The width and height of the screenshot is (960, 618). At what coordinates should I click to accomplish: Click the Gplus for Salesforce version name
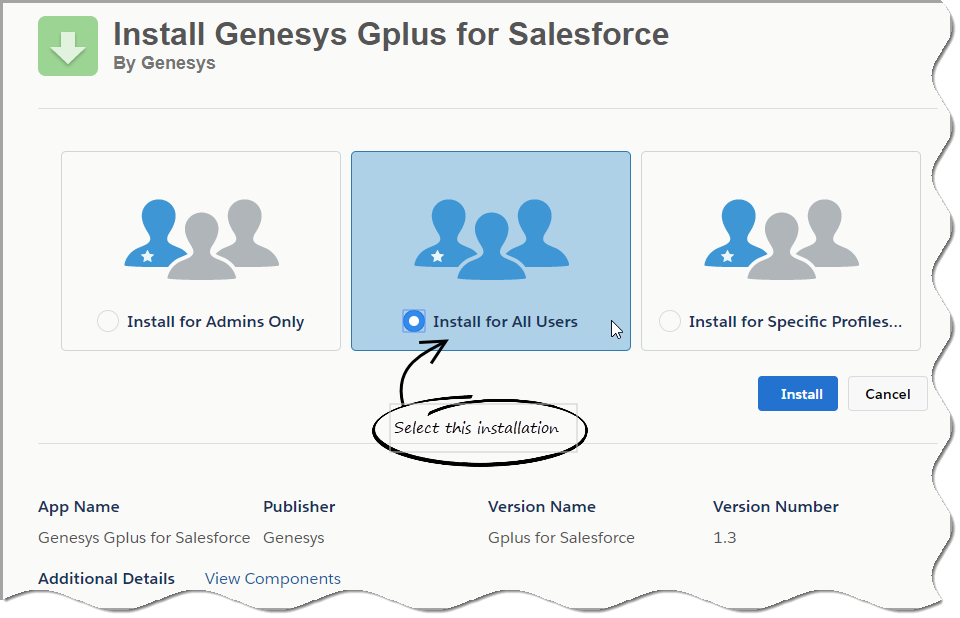pos(561,538)
